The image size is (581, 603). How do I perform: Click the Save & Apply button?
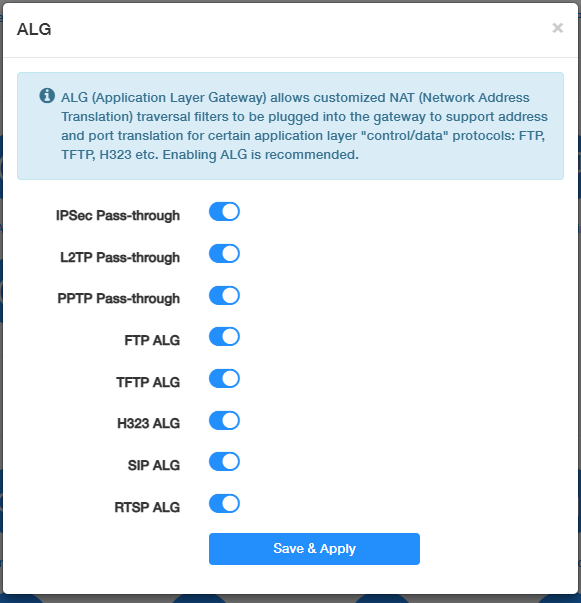314,549
